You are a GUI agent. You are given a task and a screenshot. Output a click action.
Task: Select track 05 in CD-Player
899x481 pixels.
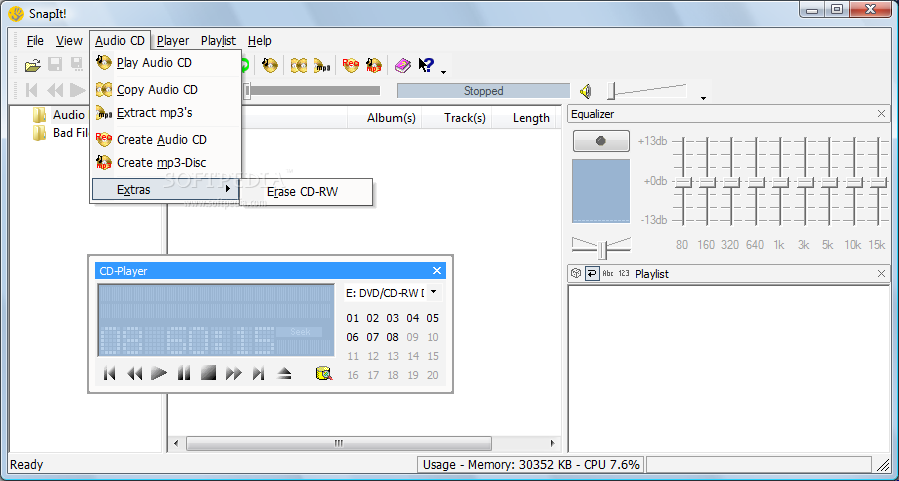pyautogui.click(x=433, y=318)
